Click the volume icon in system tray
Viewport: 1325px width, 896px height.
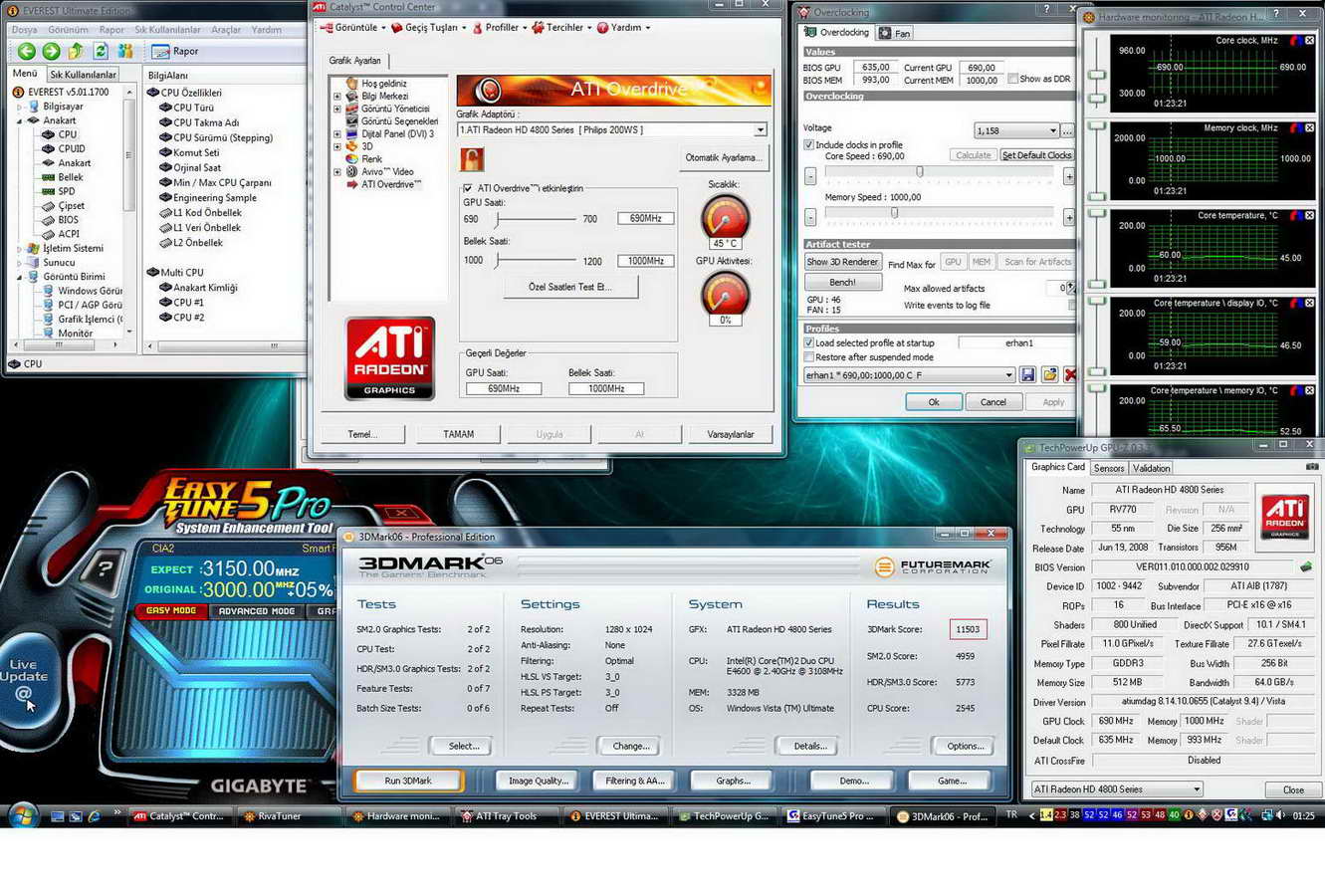[1279, 815]
